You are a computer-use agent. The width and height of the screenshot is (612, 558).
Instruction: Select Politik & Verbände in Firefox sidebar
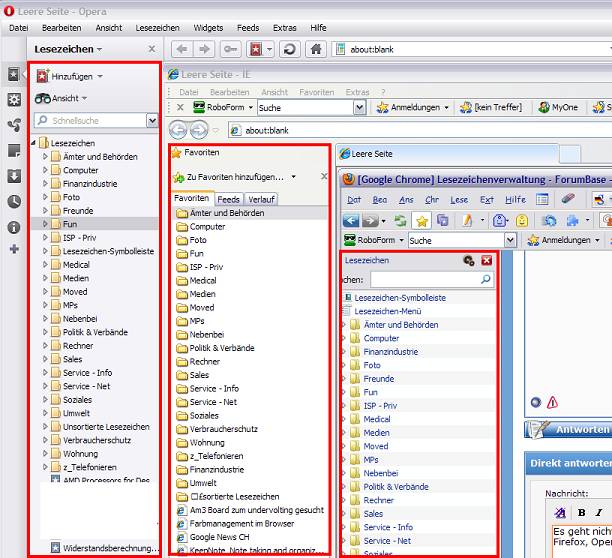(396, 487)
